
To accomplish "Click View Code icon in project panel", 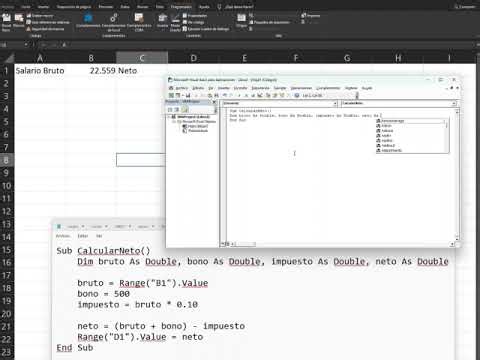I will click(x=170, y=109).
